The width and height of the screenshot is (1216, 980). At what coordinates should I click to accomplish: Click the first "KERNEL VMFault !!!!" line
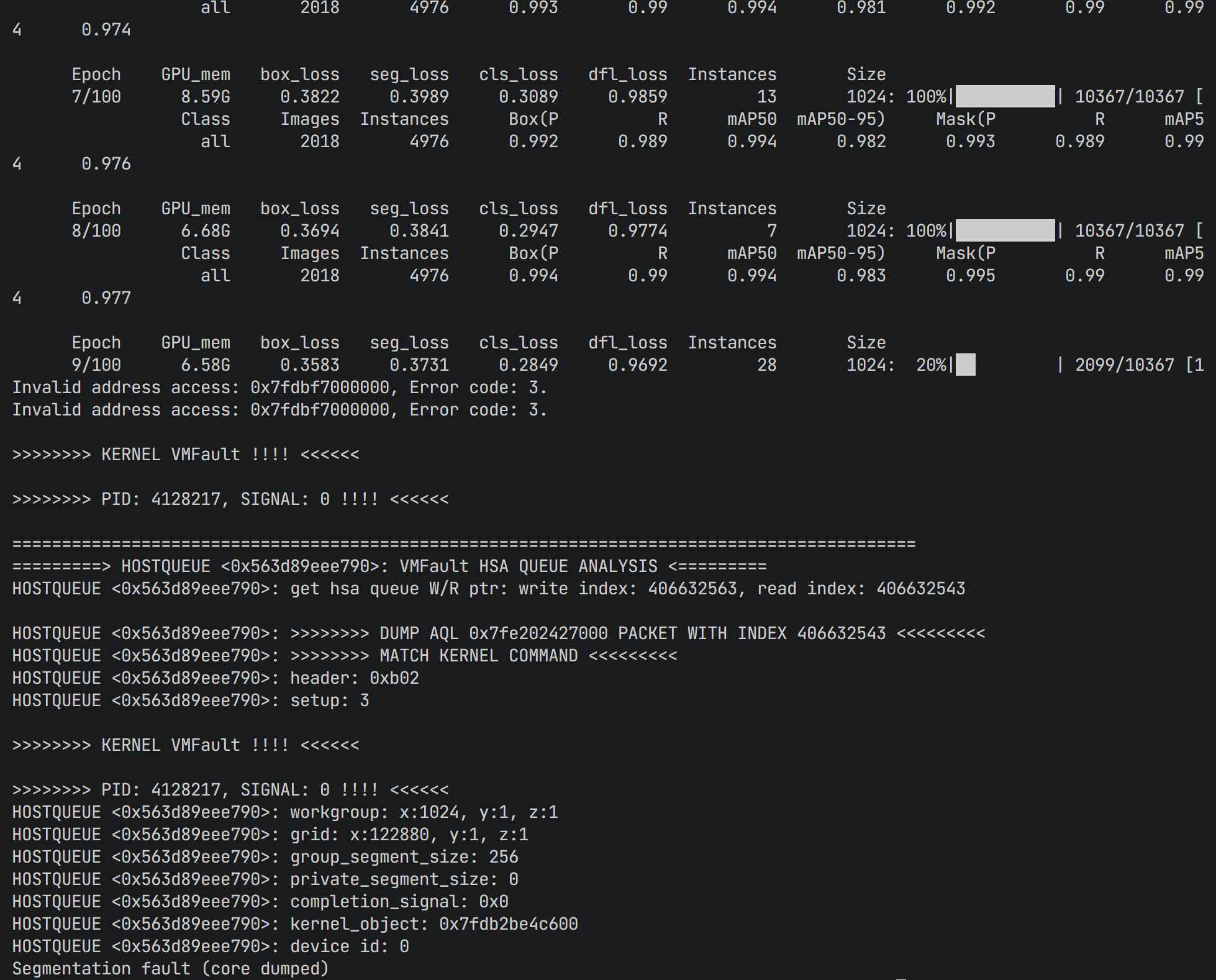click(x=186, y=455)
